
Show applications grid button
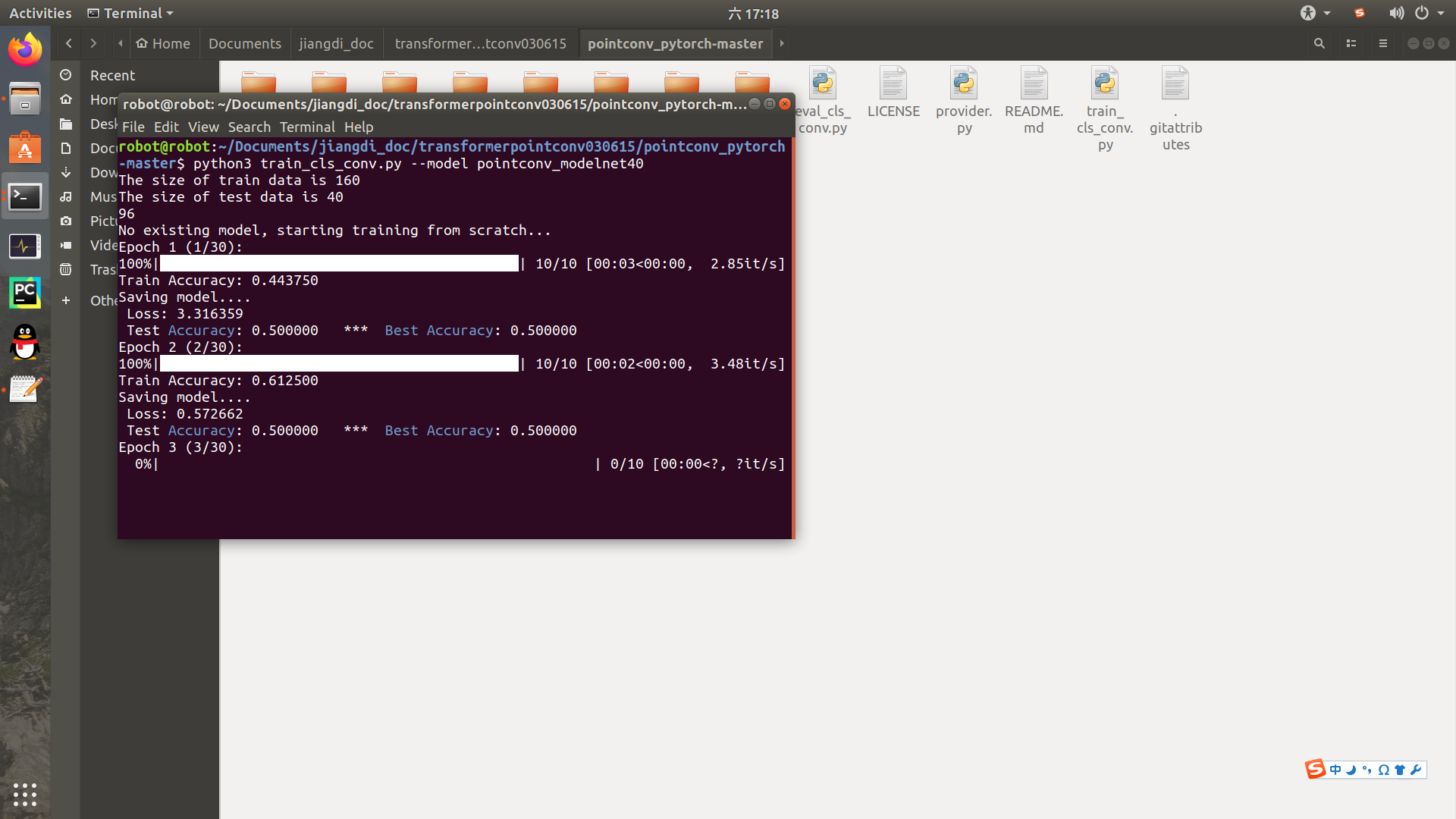(25, 794)
